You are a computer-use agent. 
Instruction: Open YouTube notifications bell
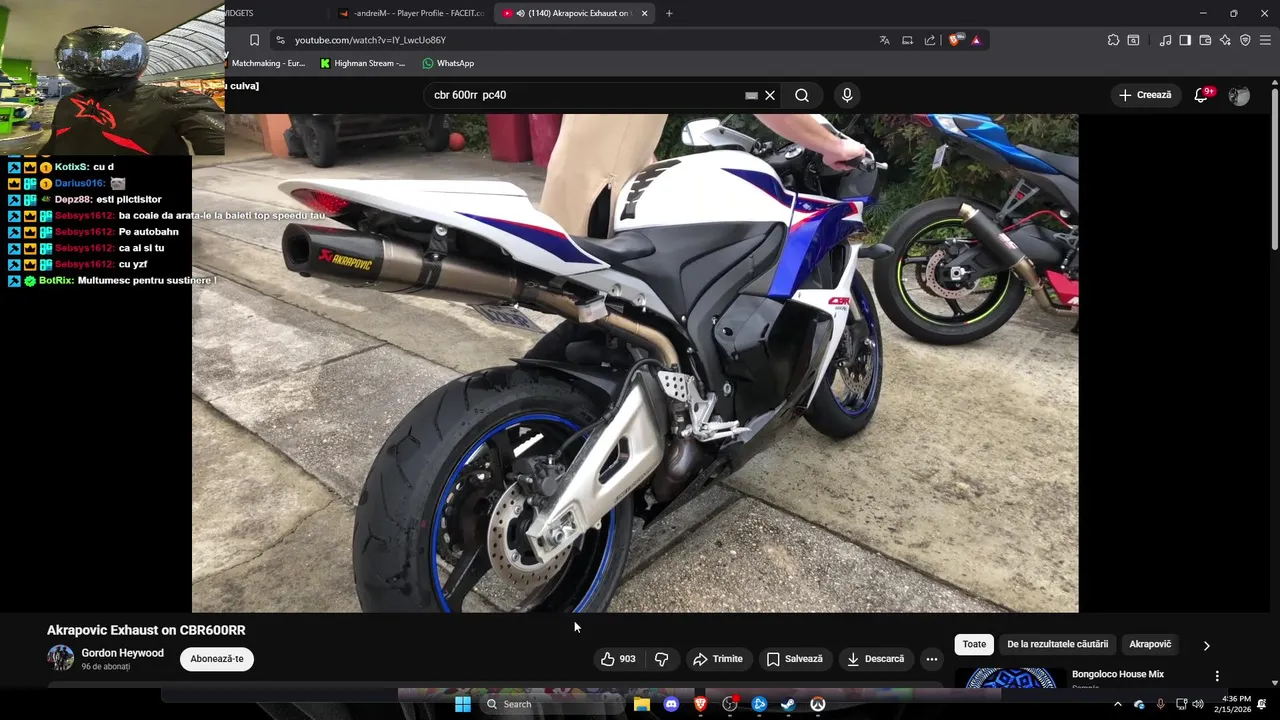point(1202,95)
